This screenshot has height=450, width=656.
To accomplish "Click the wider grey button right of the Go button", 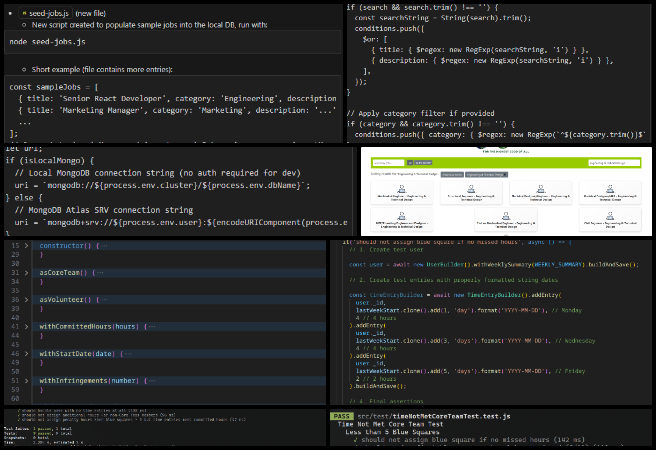I will click(x=423, y=162).
